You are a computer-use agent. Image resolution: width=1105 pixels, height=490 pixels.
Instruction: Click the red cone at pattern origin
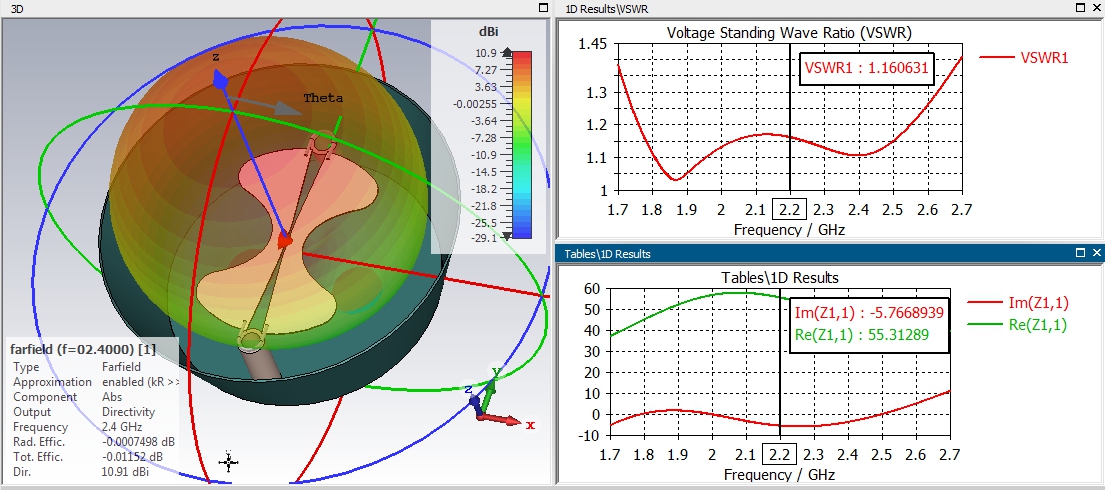click(284, 240)
